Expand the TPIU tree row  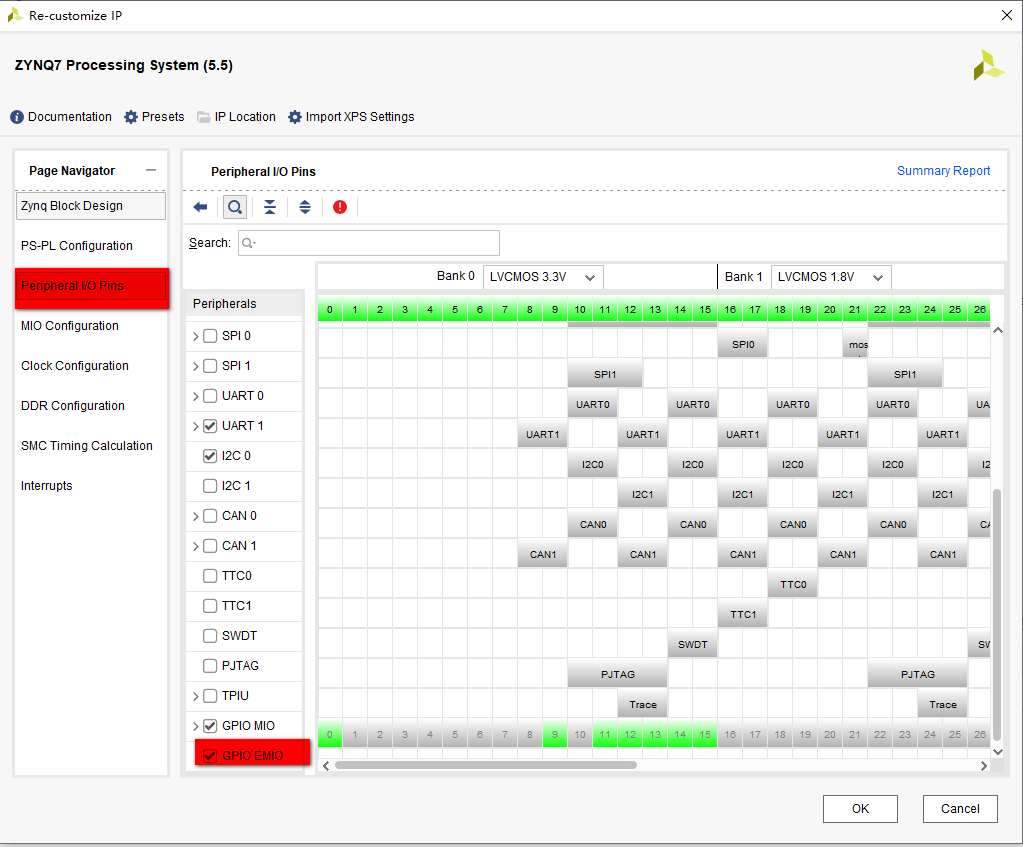[195, 696]
